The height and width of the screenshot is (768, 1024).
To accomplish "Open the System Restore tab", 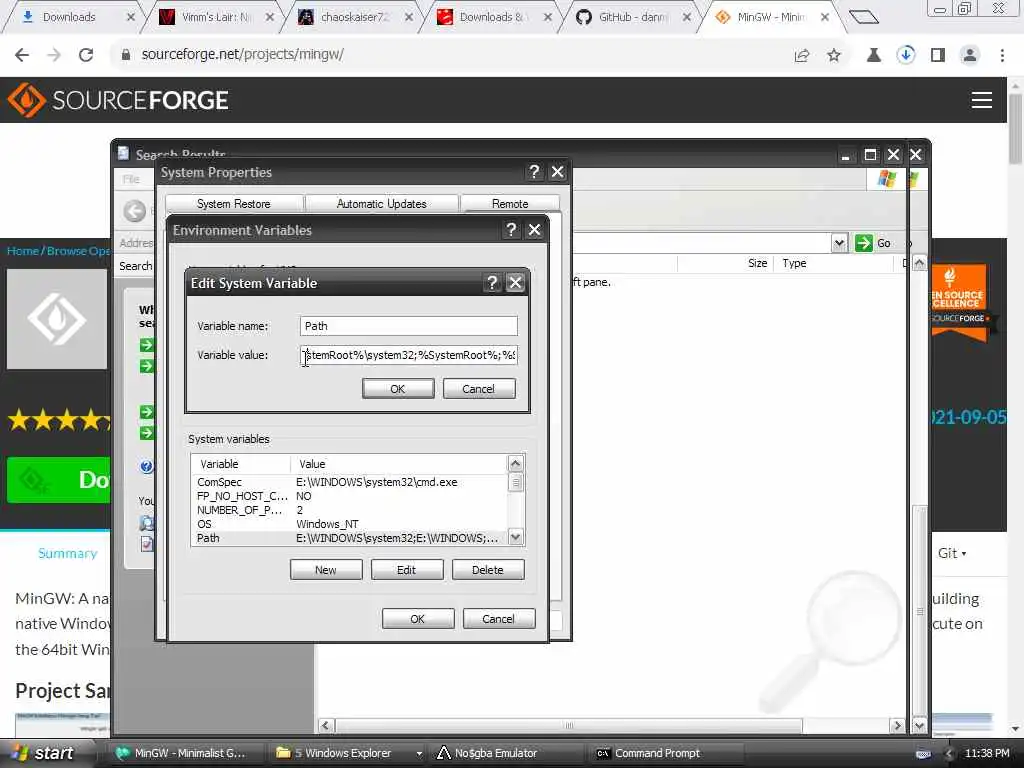I will pyautogui.click(x=234, y=204).
